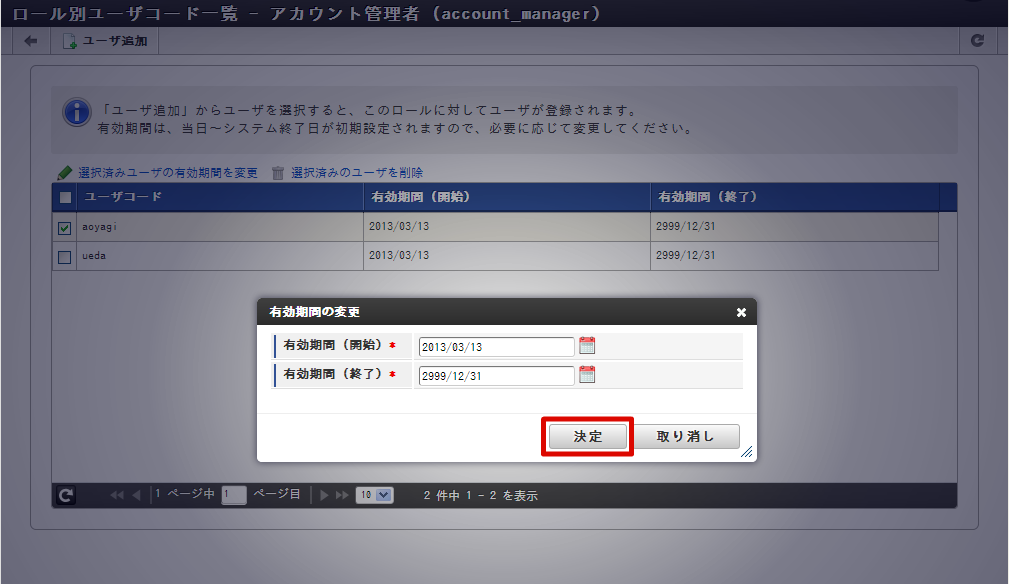Click the pager reload icon

(x=66, y=495)
